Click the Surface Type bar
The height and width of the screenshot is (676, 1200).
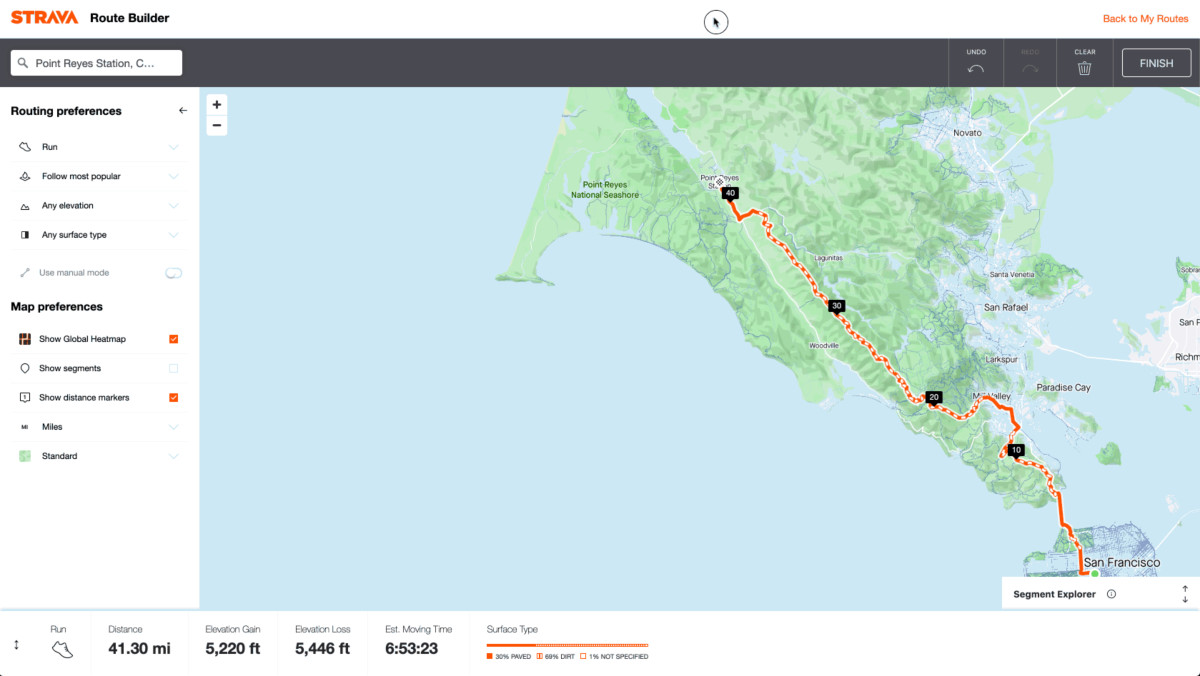coord(567,646)
